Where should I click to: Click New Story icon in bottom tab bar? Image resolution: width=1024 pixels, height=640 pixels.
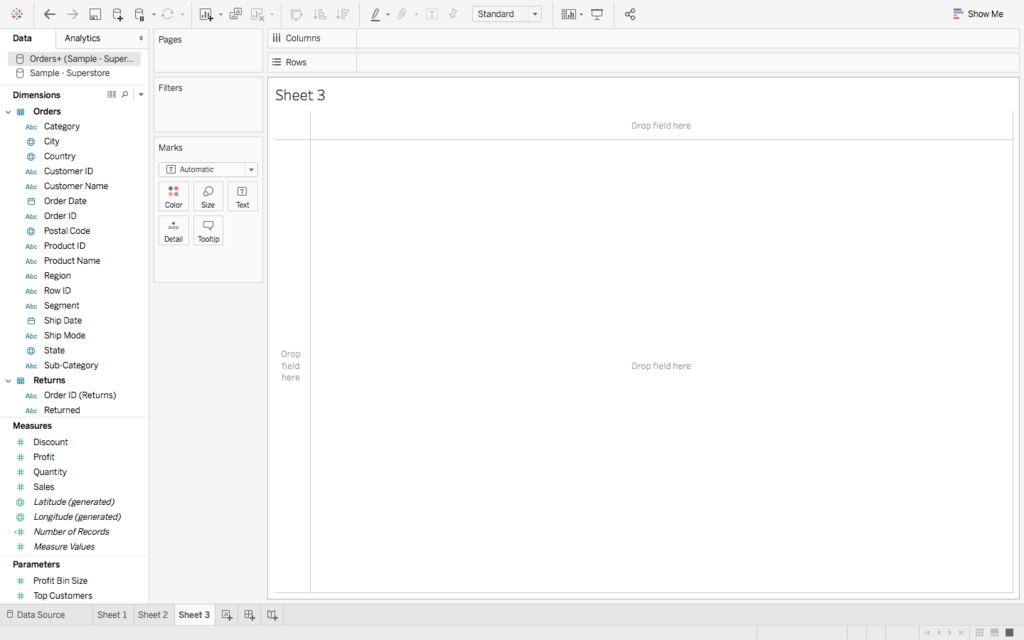(272, 615)
